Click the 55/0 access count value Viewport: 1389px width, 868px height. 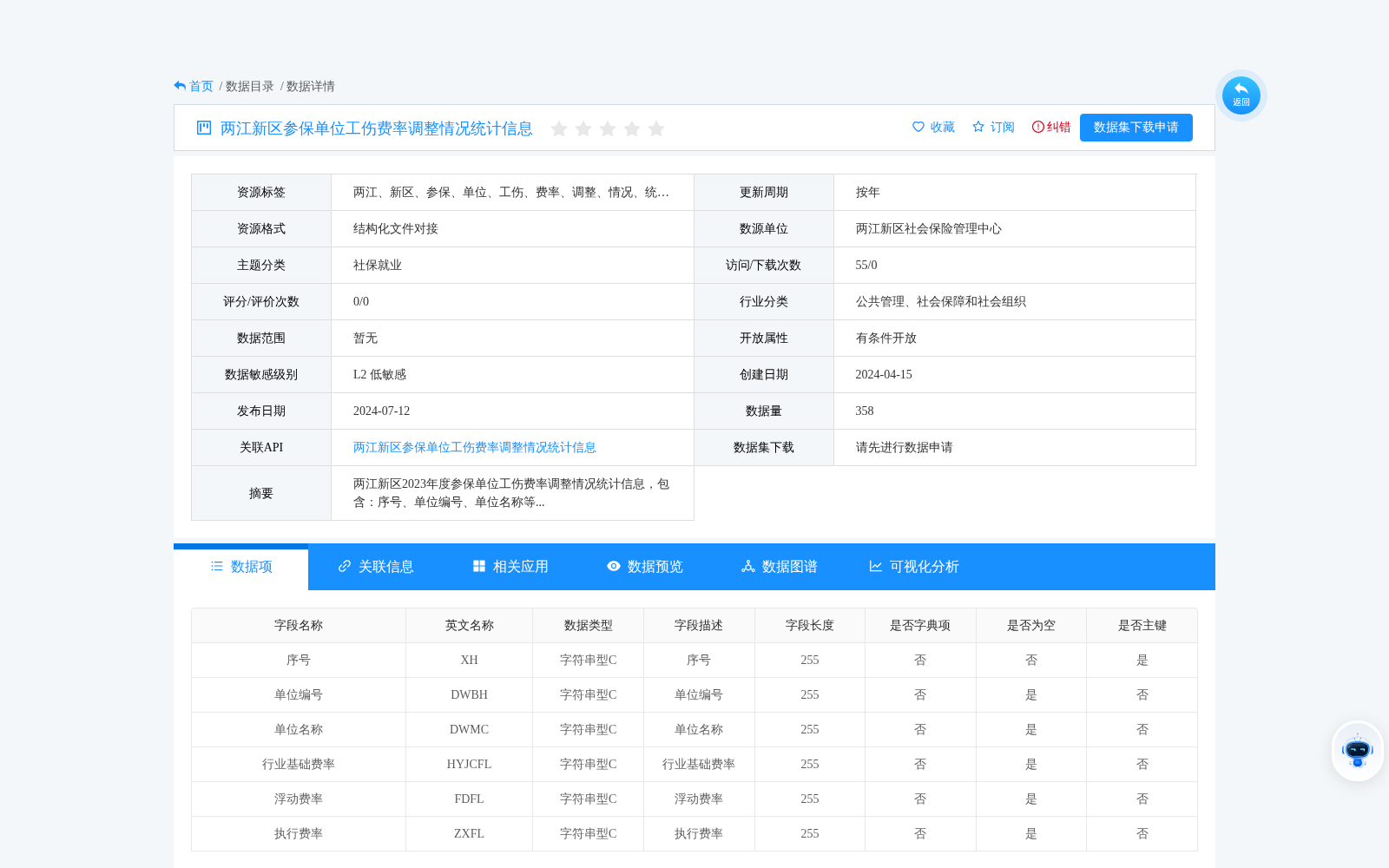coord(866,265)
